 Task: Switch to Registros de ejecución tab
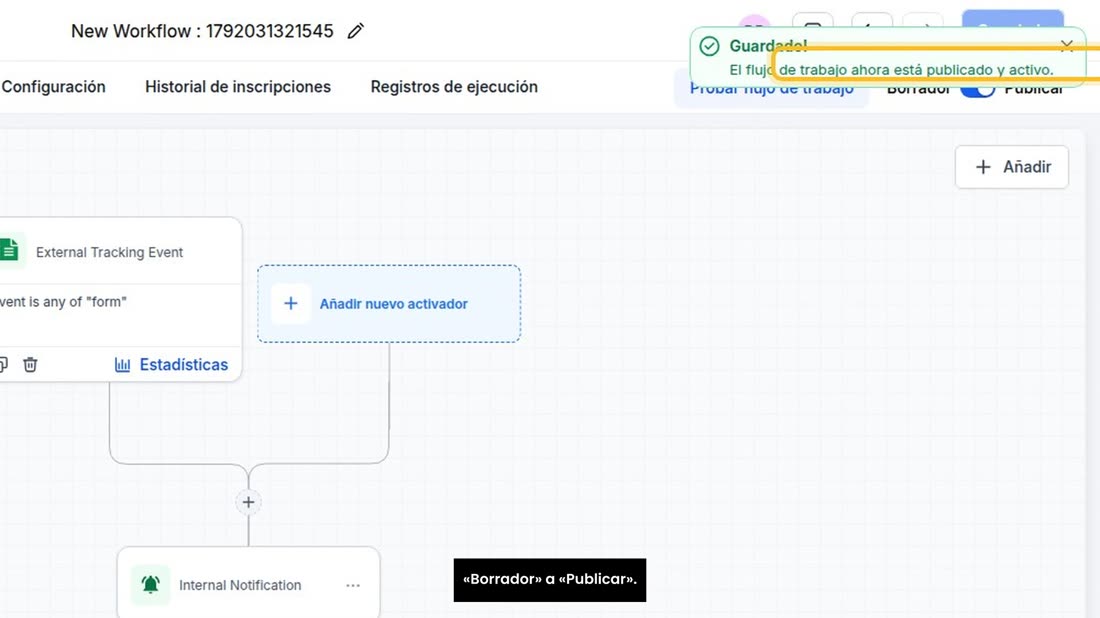coord(454,87)
